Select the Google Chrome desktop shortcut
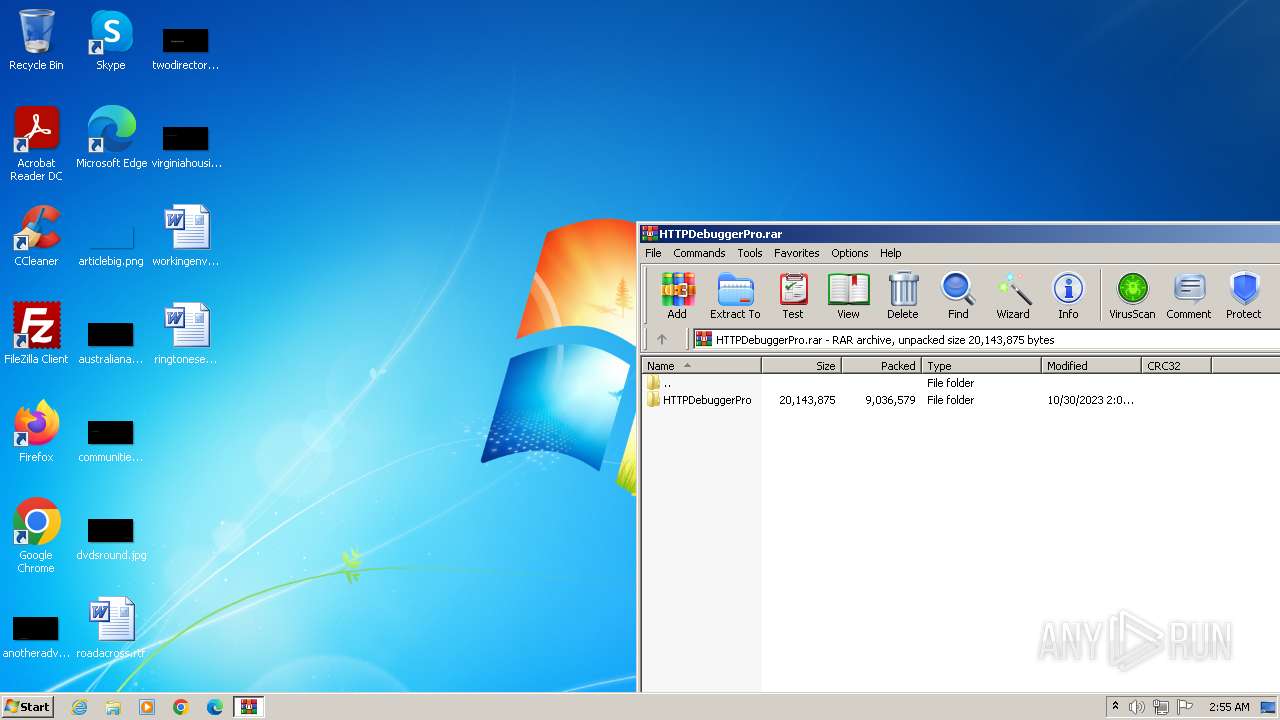 [x=36, y=536]
